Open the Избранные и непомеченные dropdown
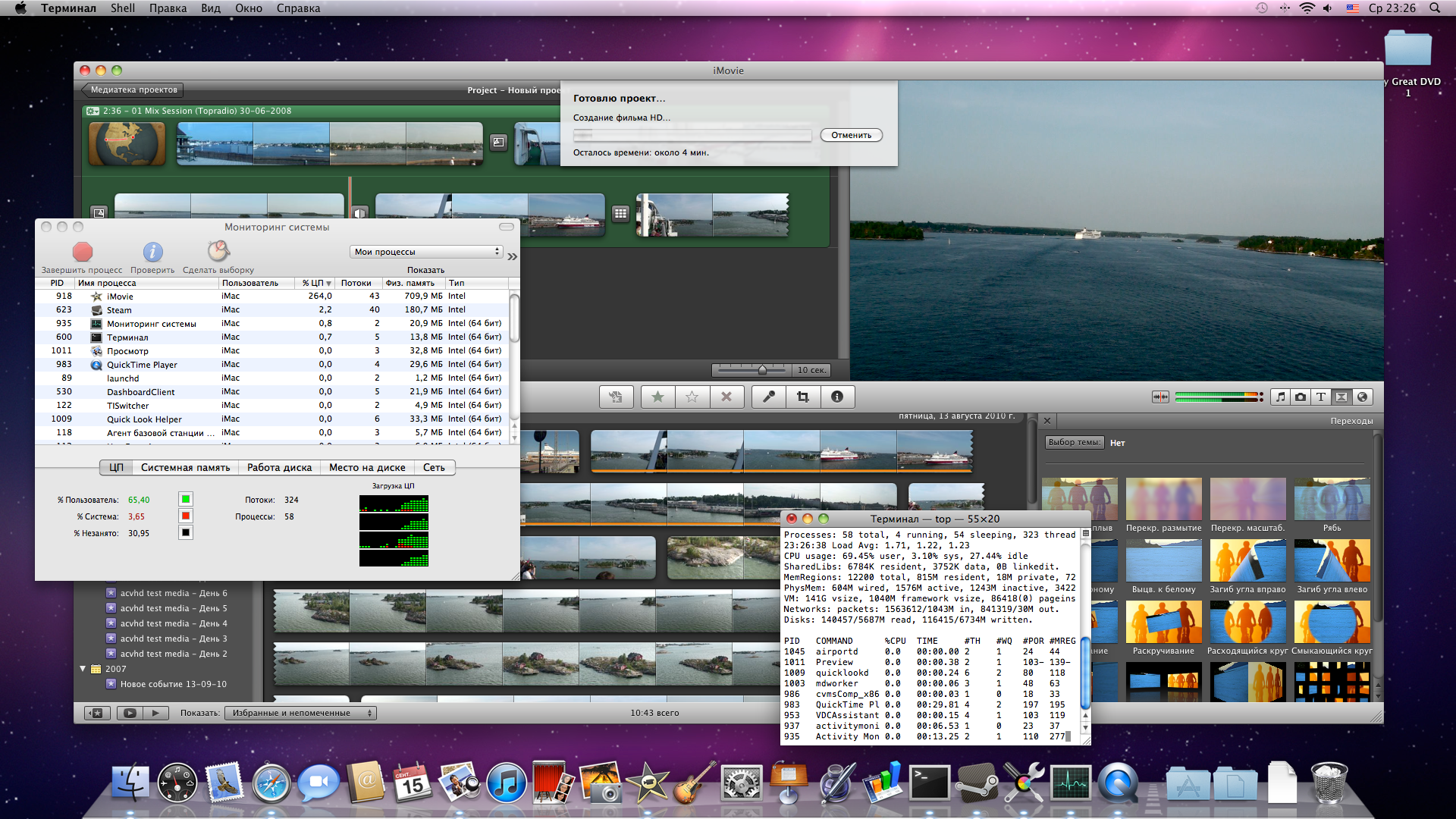This screenshot has height=819, width=1456. pyautogui.click(x=300, y=713)
